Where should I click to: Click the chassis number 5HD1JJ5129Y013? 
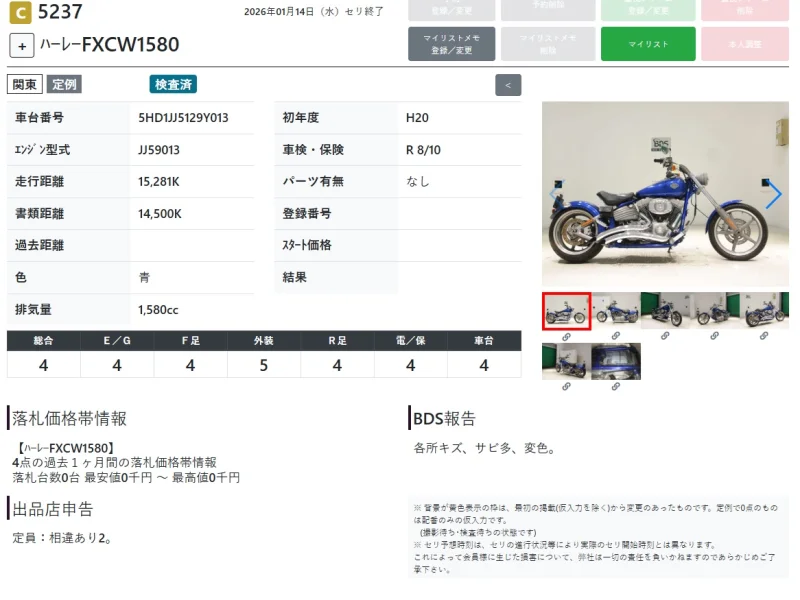[183, 118]
